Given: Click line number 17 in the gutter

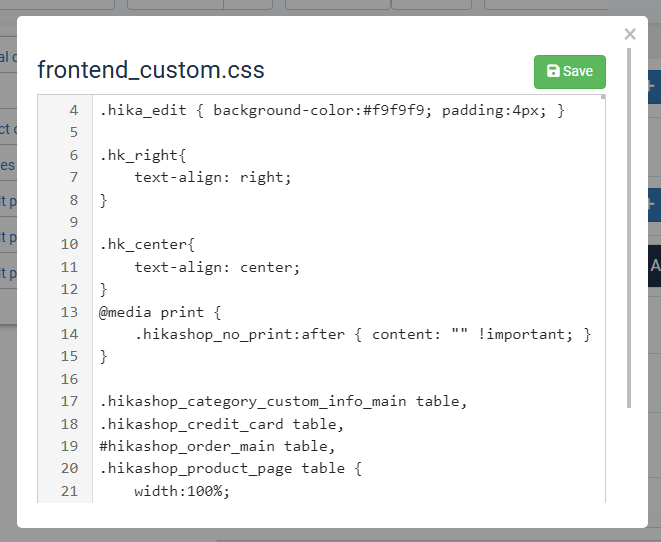Looking at the screenshot, I should [69, 401].
